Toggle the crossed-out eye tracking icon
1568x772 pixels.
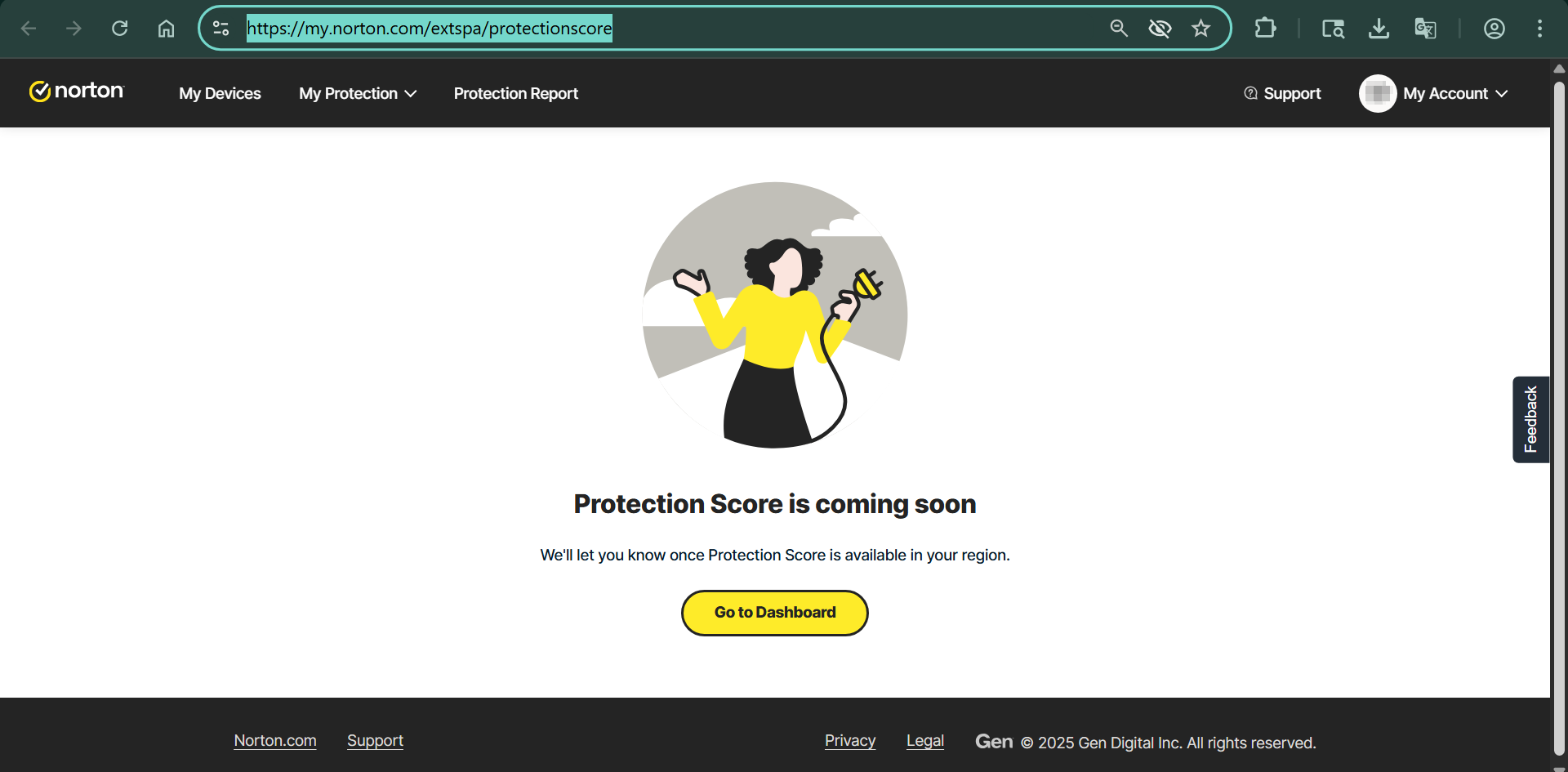point(1160,29)
